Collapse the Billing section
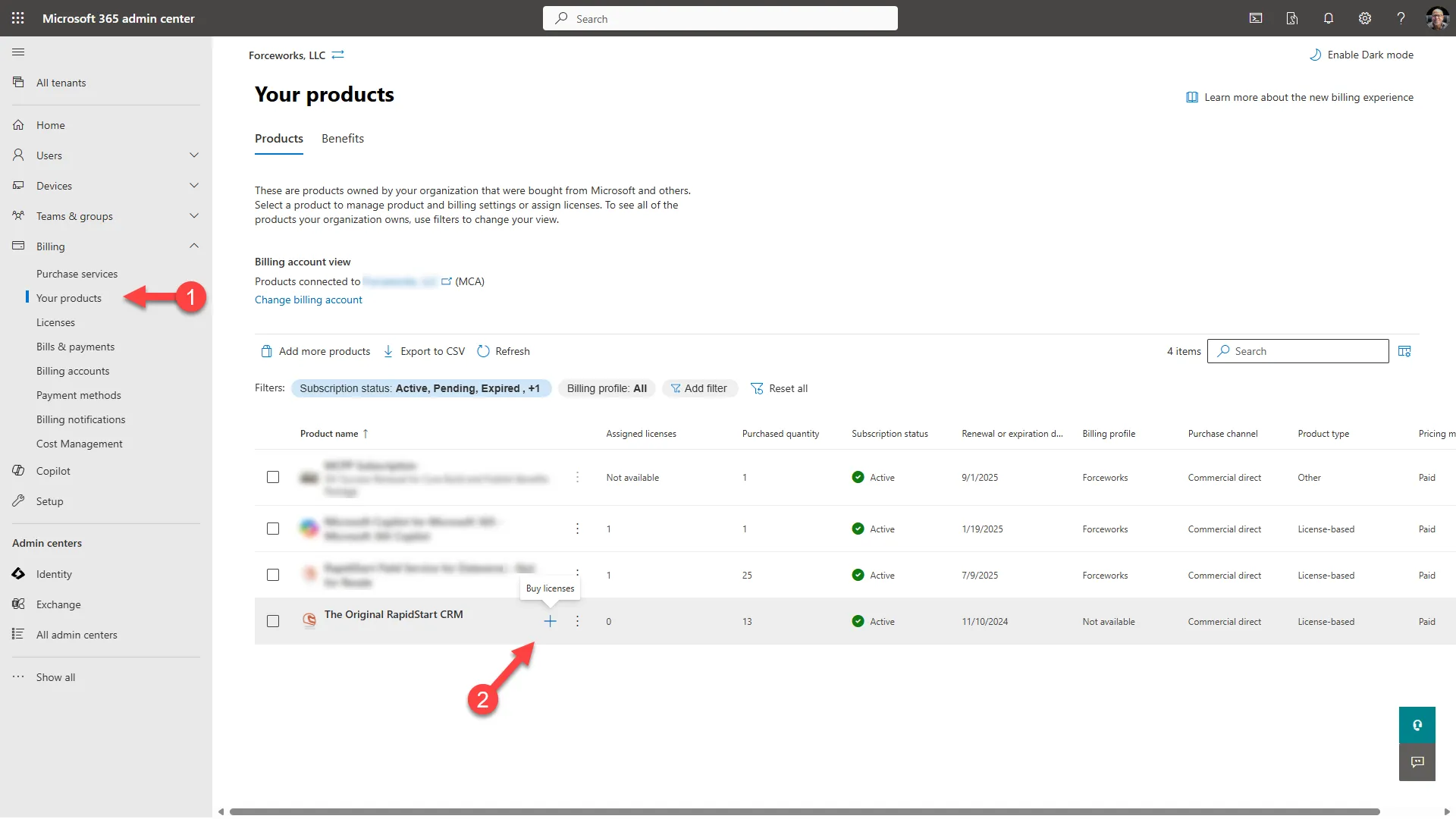Image resolution: width=1456 pixels, height=819 pixels. (x=194, y=246)
